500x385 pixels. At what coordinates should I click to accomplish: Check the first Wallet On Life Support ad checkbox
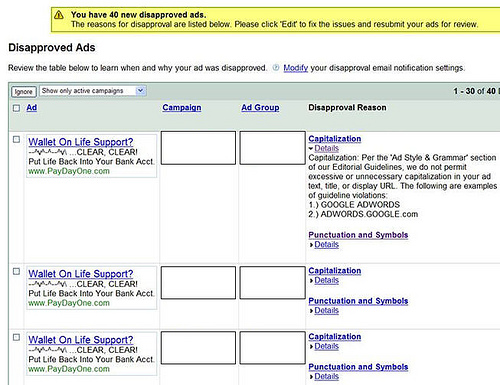(x=16, y=139)
